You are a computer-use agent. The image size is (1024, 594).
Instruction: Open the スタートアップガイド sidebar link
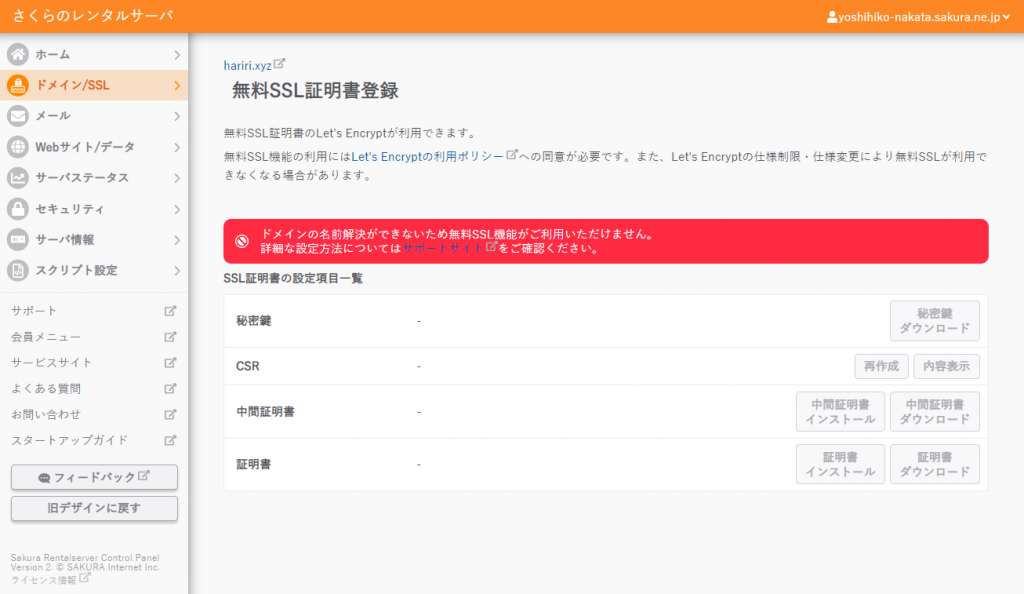pos(69,440)
